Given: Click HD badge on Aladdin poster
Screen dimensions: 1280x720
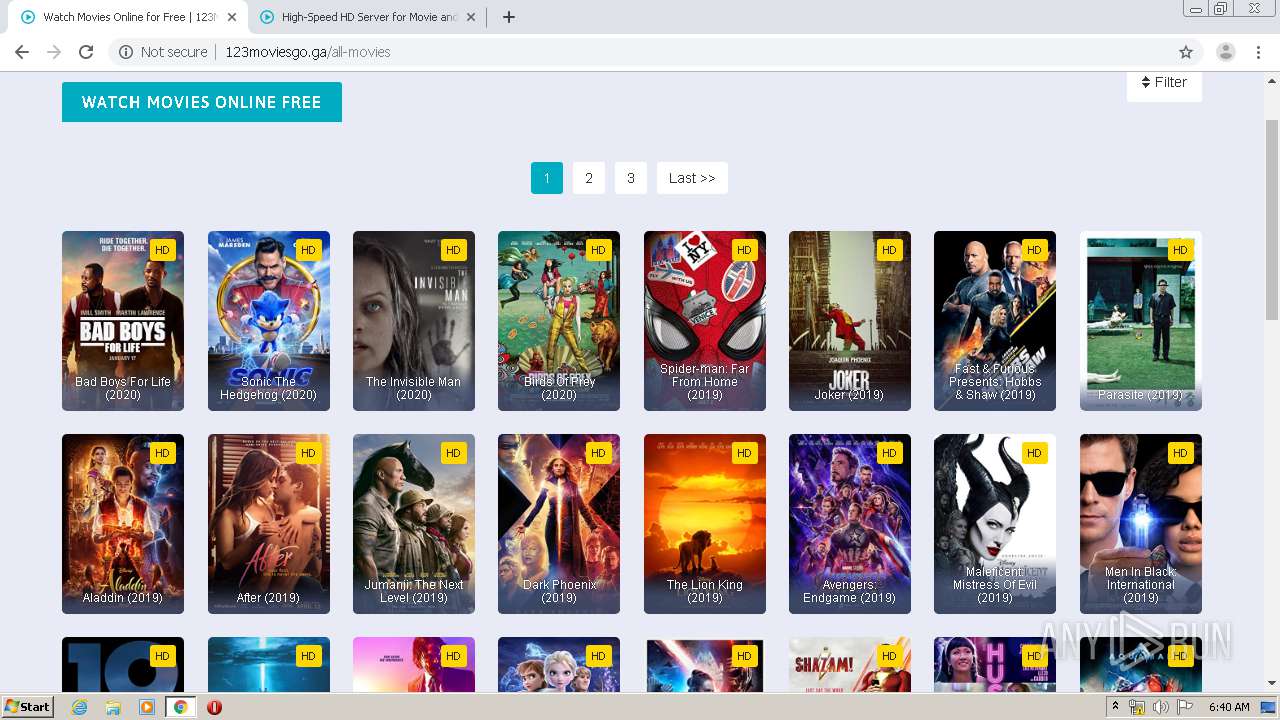Looking at the screenshot, I should tap(162, 453).
